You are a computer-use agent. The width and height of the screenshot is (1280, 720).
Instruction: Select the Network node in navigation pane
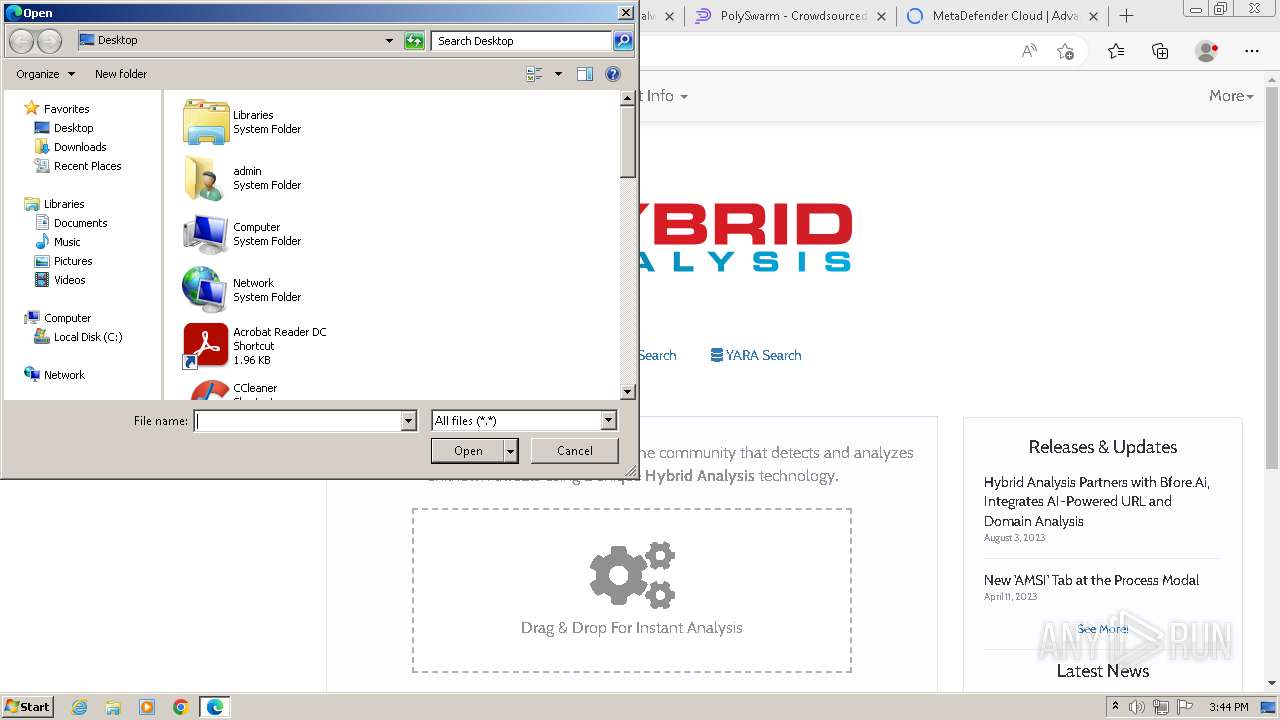55,375
